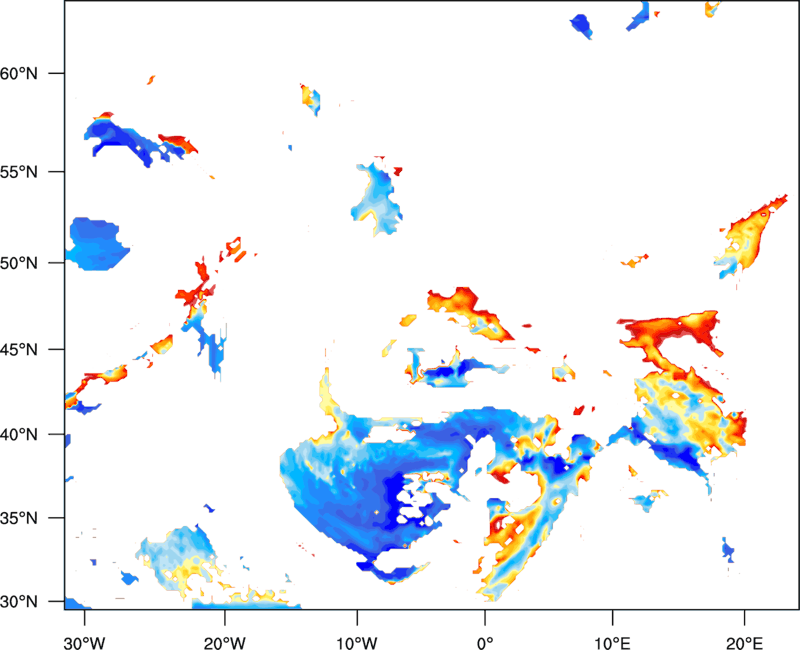Viewport: 800px width, 650px height.
Task: Click the 50°N latitude label
Action: pos(19,263)
